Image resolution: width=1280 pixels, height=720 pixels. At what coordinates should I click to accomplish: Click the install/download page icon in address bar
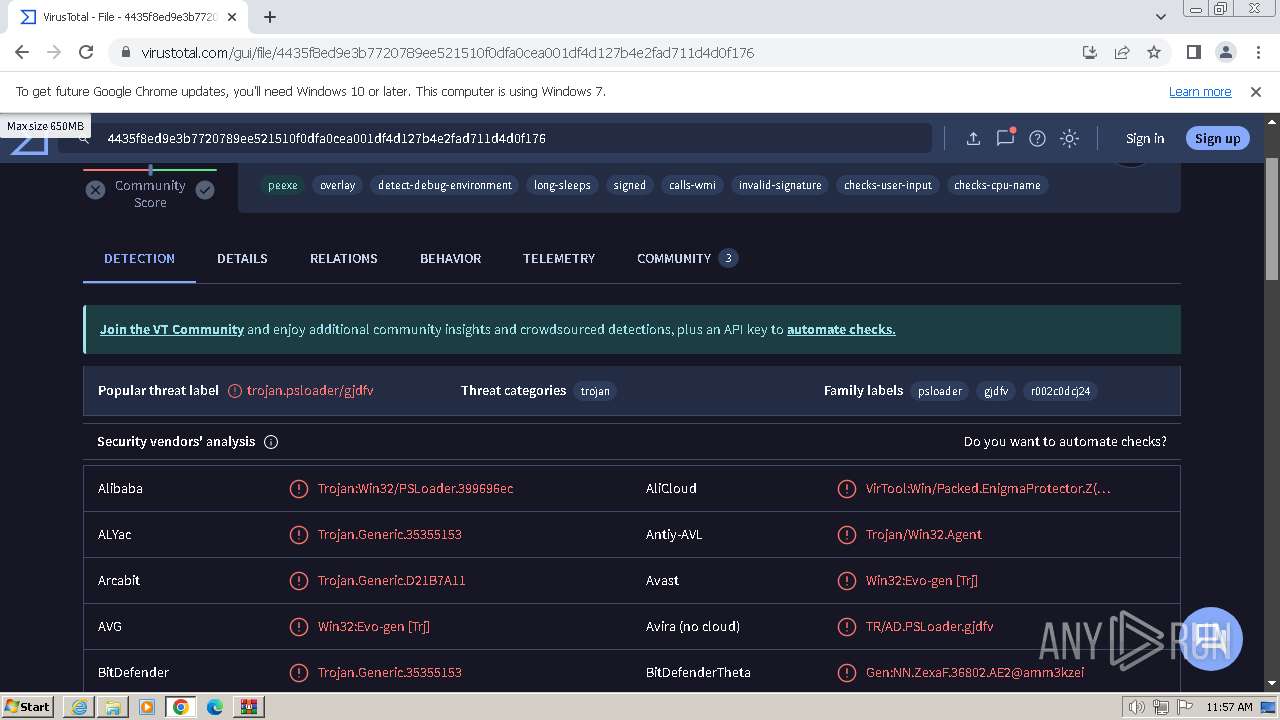pyautogui.click(x=1090, y=53)
